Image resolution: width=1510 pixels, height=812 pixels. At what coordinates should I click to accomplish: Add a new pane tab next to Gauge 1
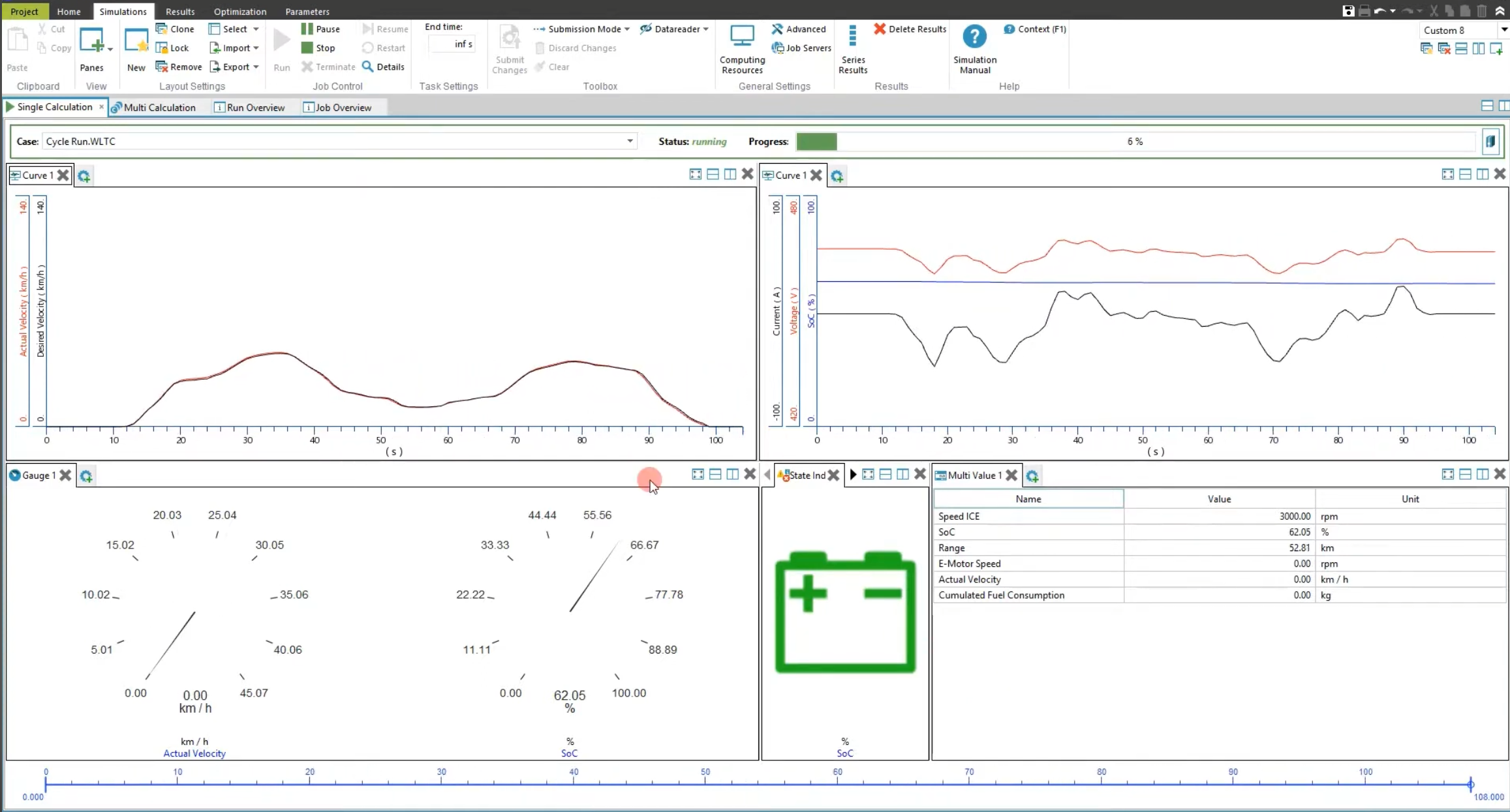tap(86, 476)
